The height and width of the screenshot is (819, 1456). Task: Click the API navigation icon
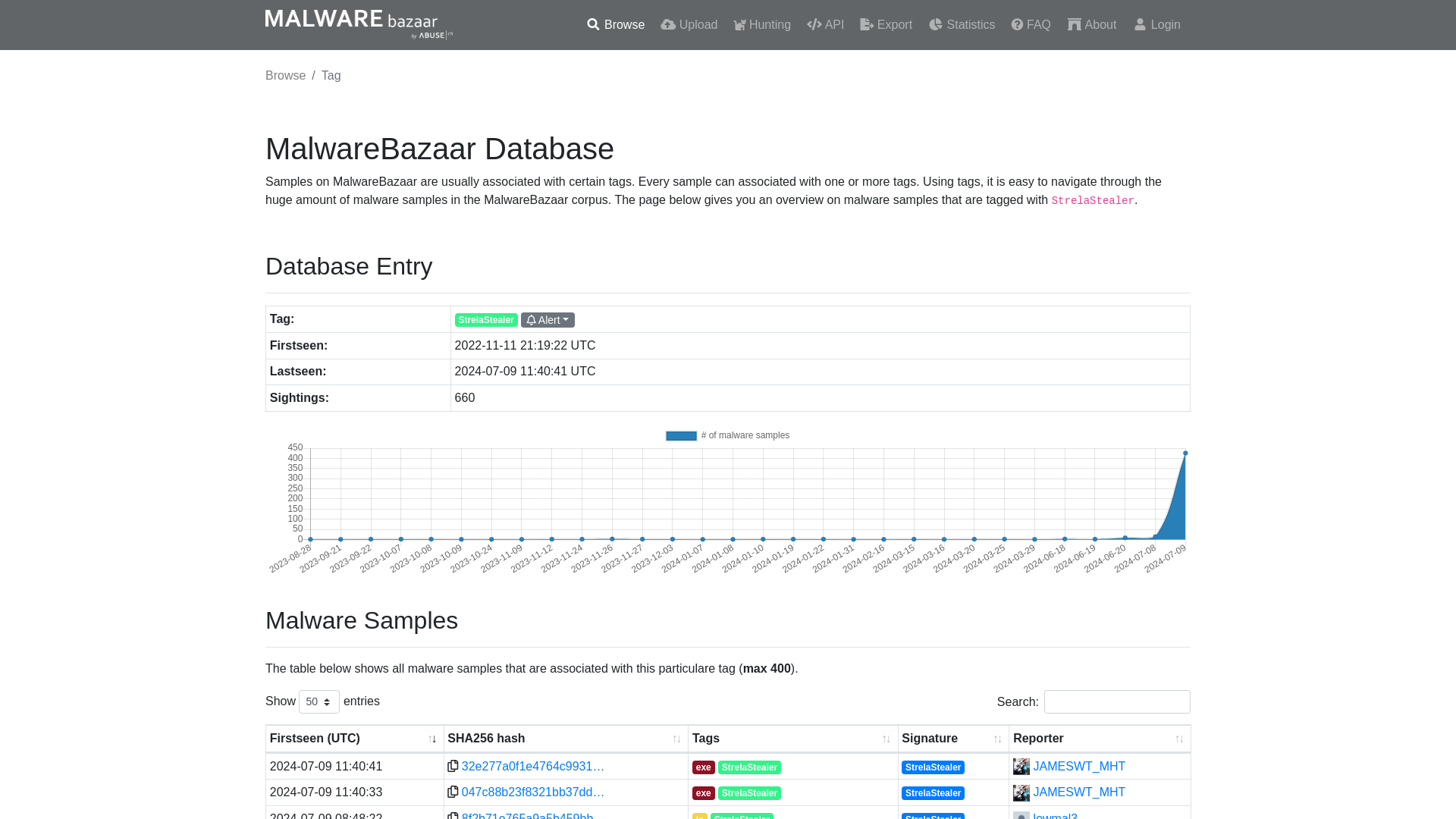click(x=814, y=25)
